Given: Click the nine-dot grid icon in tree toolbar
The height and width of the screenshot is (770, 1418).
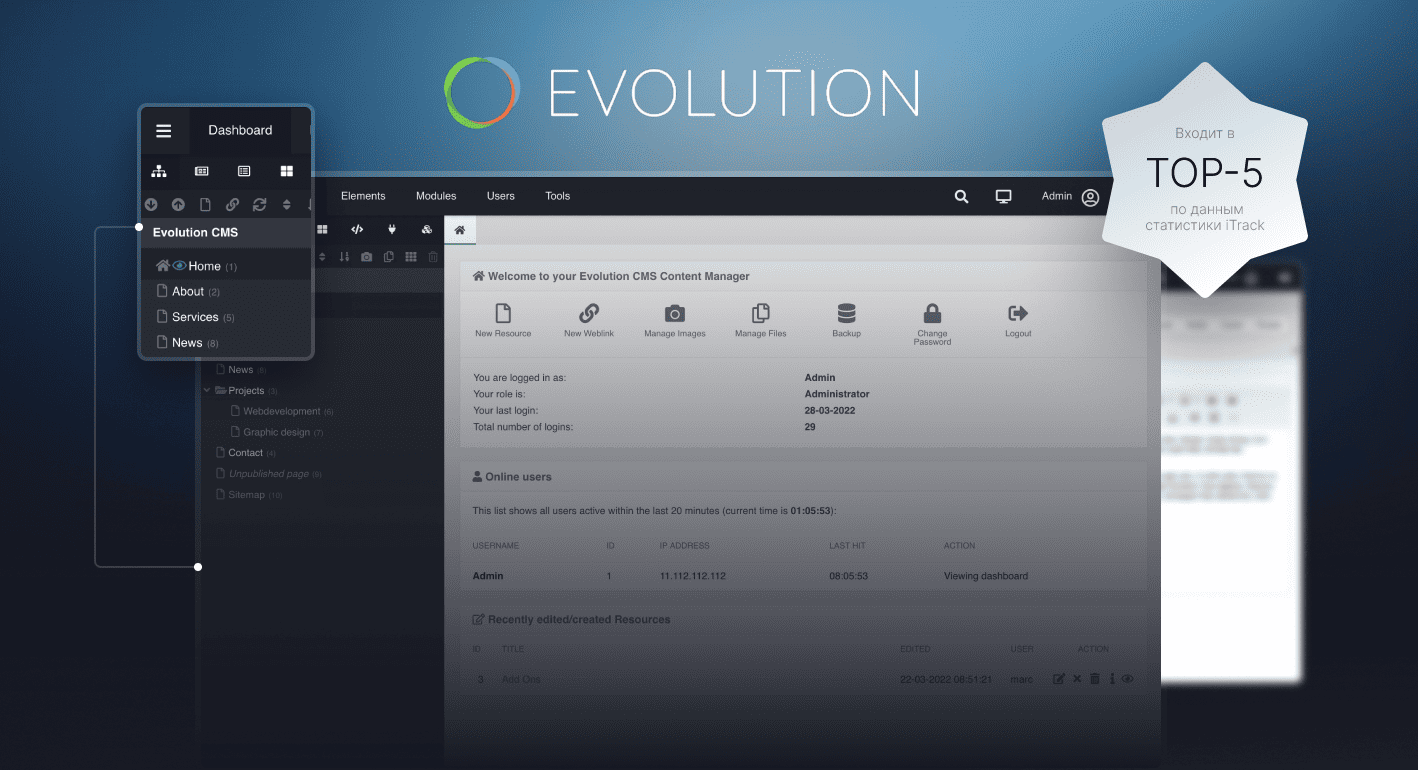Looking at the screenshot, I should coord(411,257).
